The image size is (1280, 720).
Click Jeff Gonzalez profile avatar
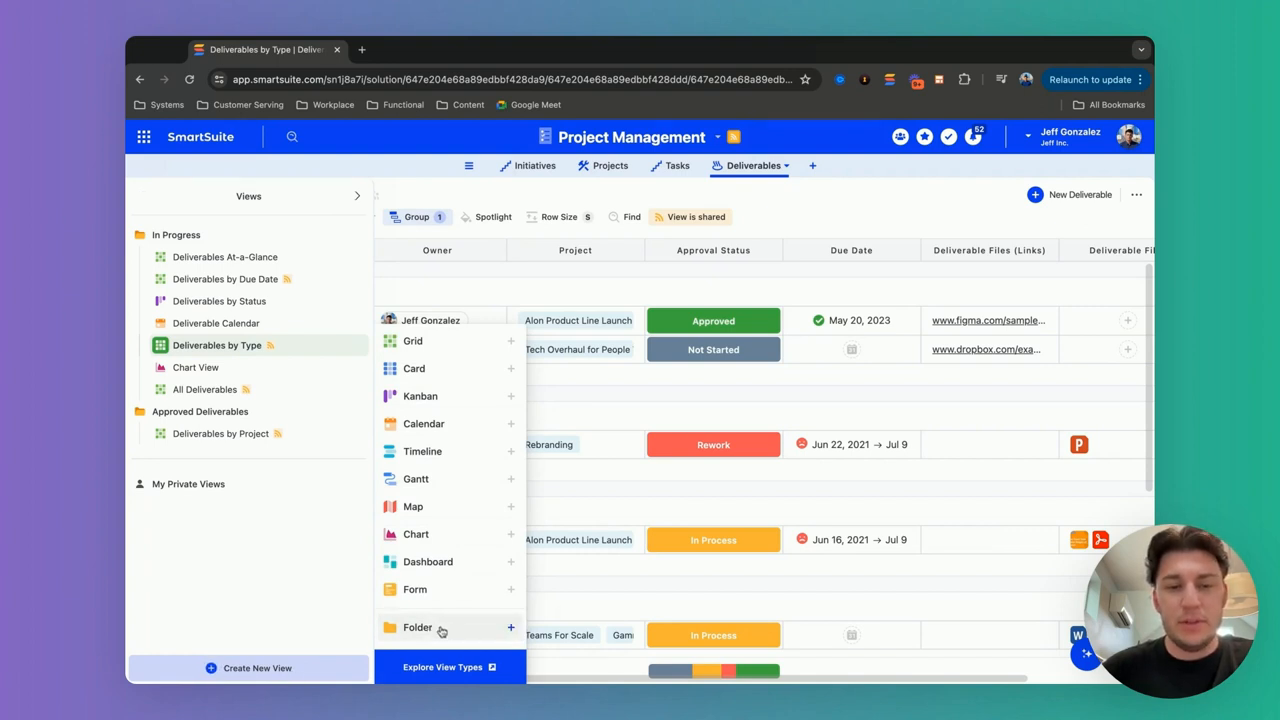[x=1129, y=137]
